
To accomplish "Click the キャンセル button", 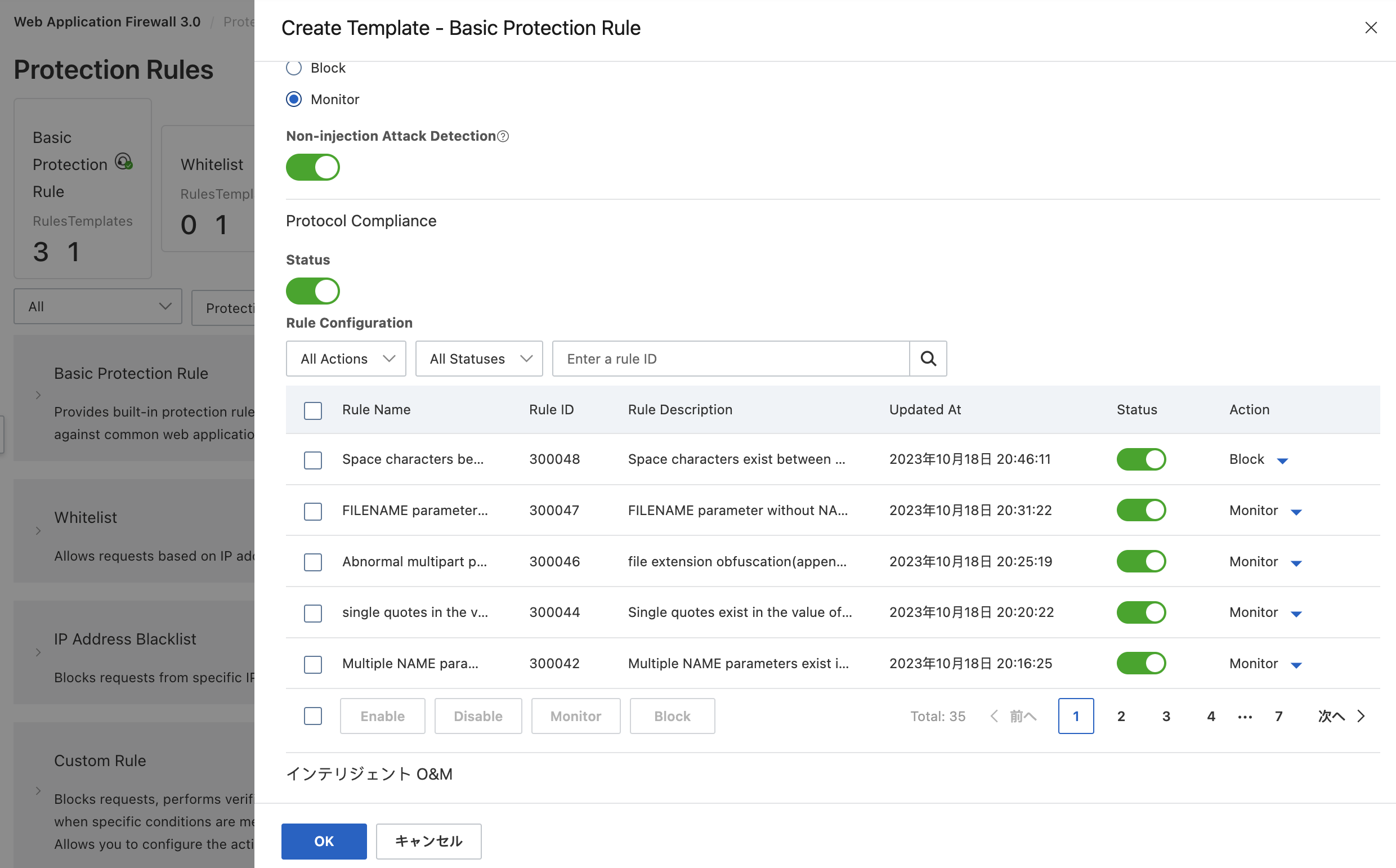I will 428,841.
